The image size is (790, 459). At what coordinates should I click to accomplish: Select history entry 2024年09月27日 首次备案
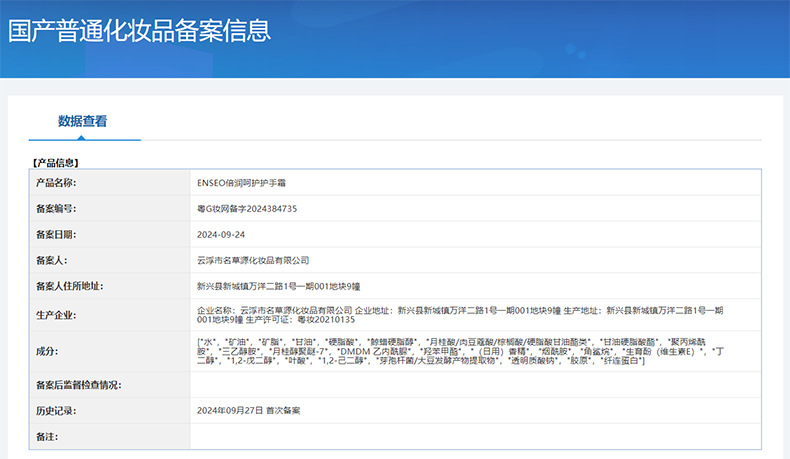[248, 411]
